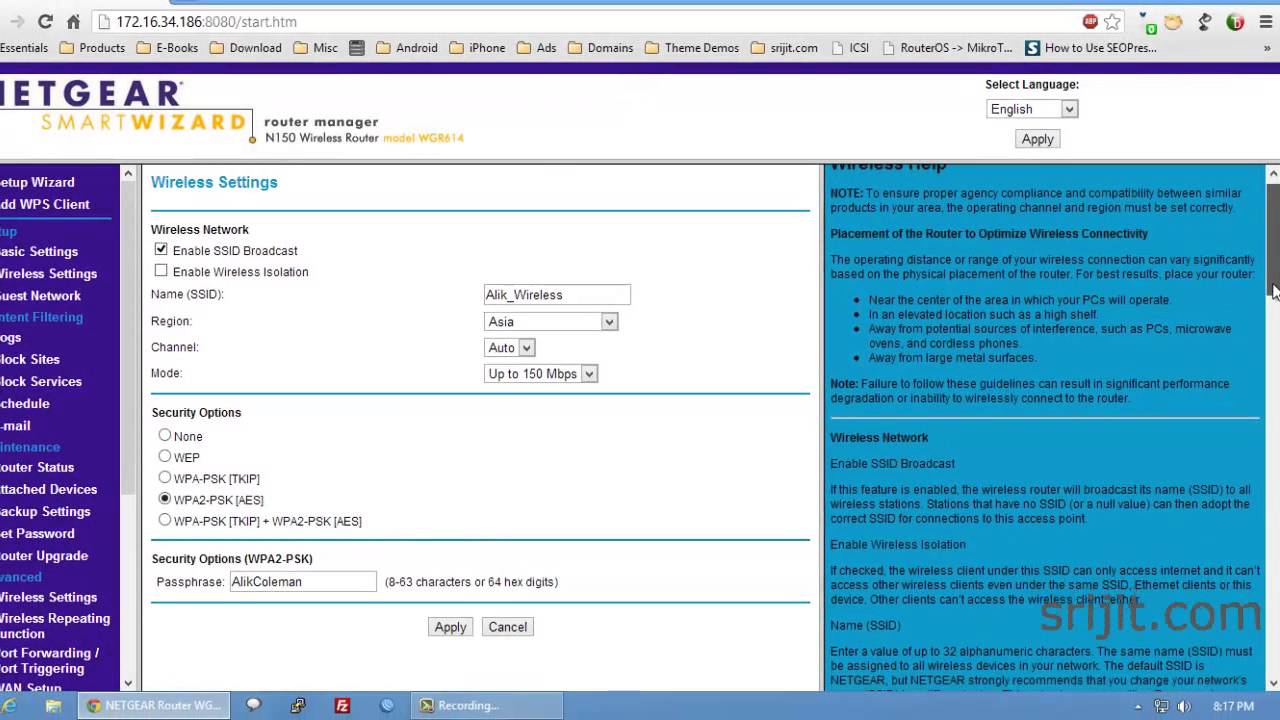Open the Select Language dropdown
This screenshot has width=1280, height=720.
point(1032,109)
